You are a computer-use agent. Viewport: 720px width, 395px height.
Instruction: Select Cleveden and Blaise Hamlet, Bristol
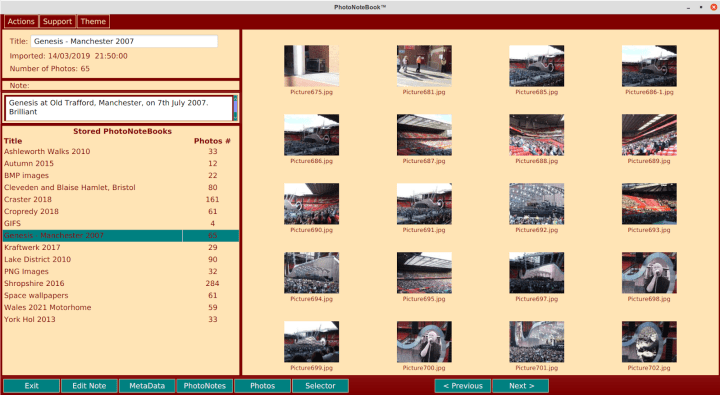point(121,187)
